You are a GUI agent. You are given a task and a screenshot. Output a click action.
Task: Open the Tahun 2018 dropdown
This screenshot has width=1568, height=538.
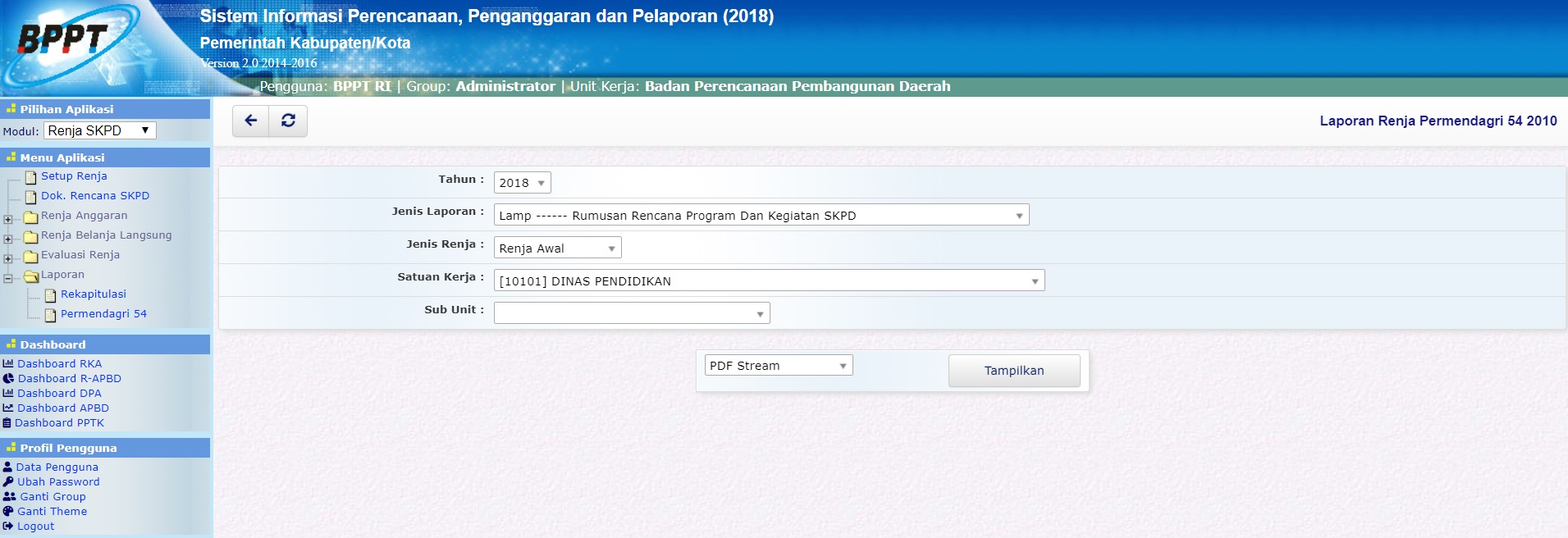523,183
